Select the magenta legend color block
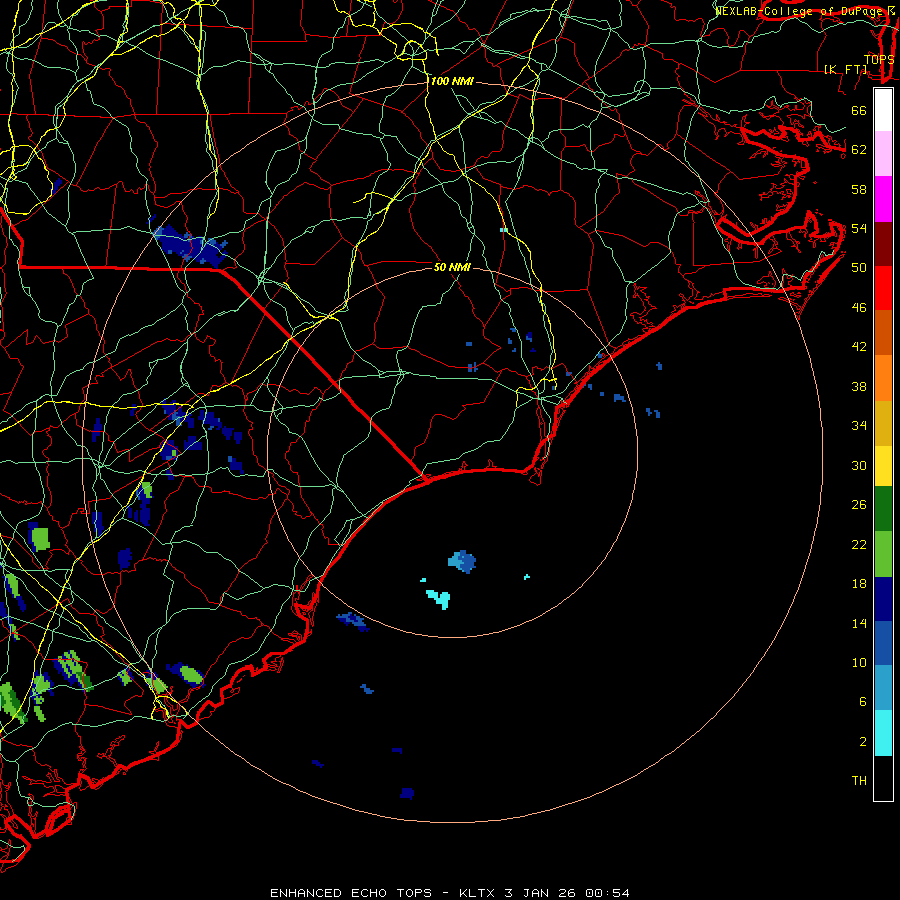 pos(883,199)
